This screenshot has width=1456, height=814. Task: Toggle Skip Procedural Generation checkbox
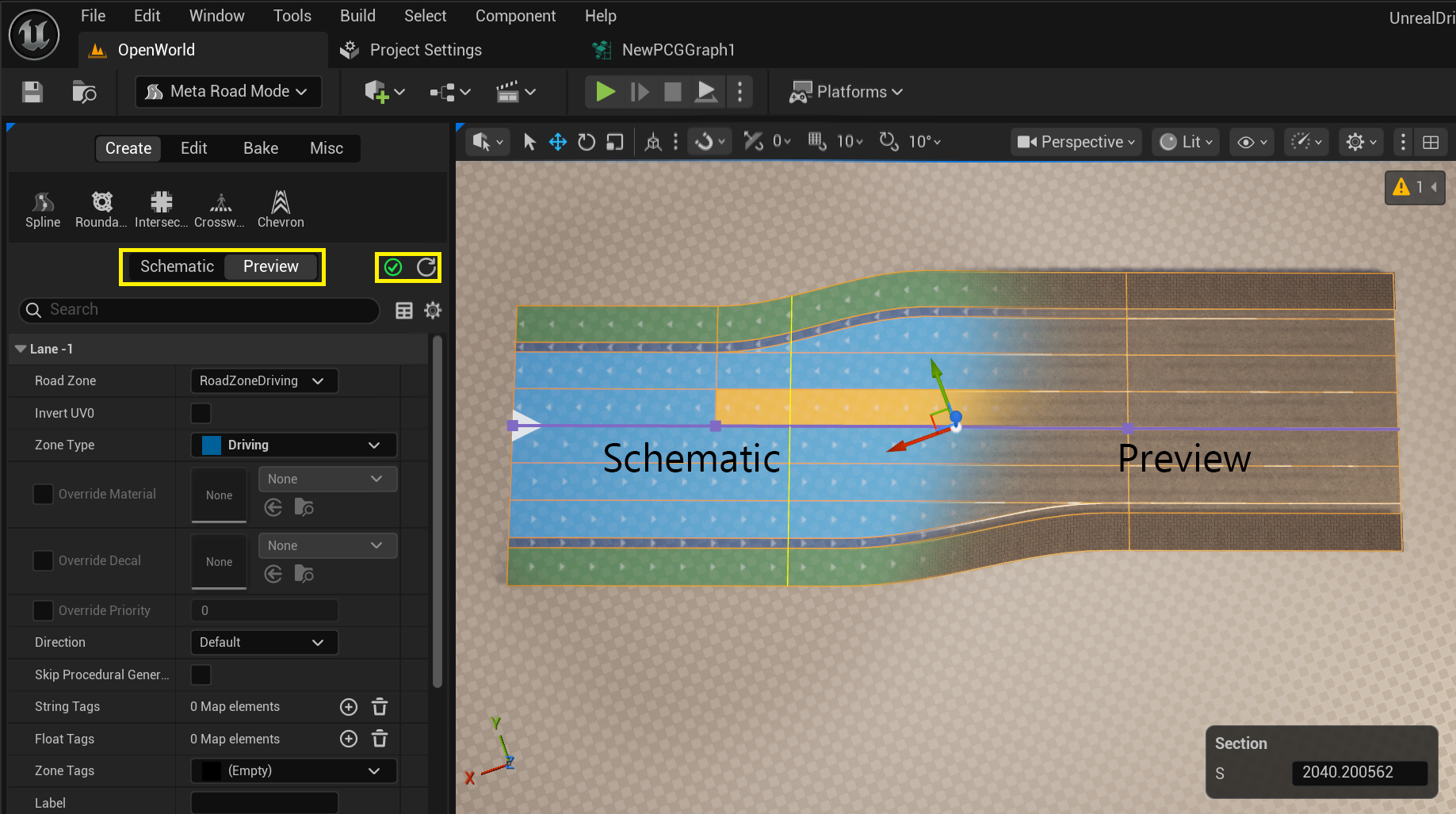click(201, 675)
